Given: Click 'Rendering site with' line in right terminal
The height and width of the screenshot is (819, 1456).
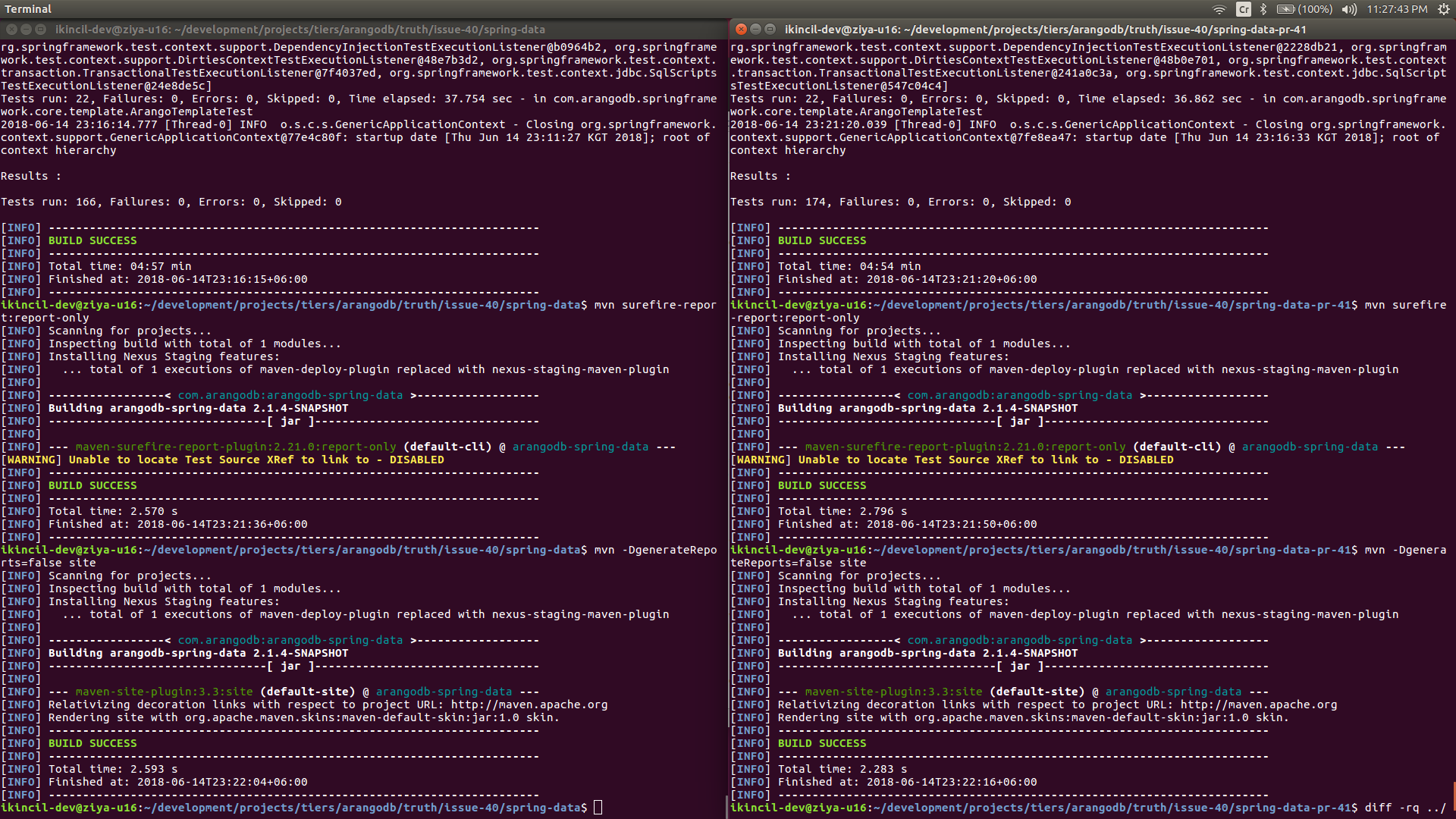Looking at the screenshot, I should pos(1034,717).
